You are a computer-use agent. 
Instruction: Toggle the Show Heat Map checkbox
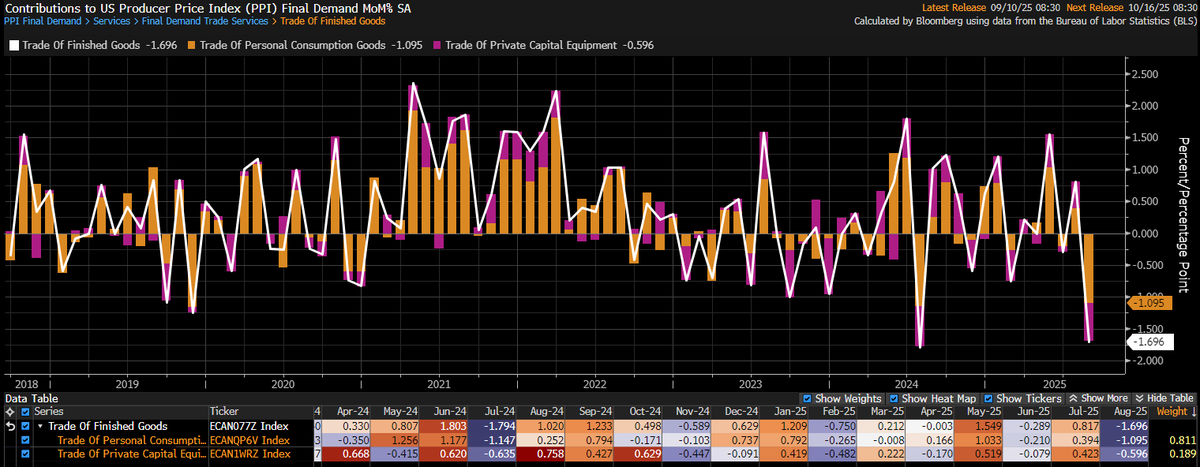click(x=896, y=398)
